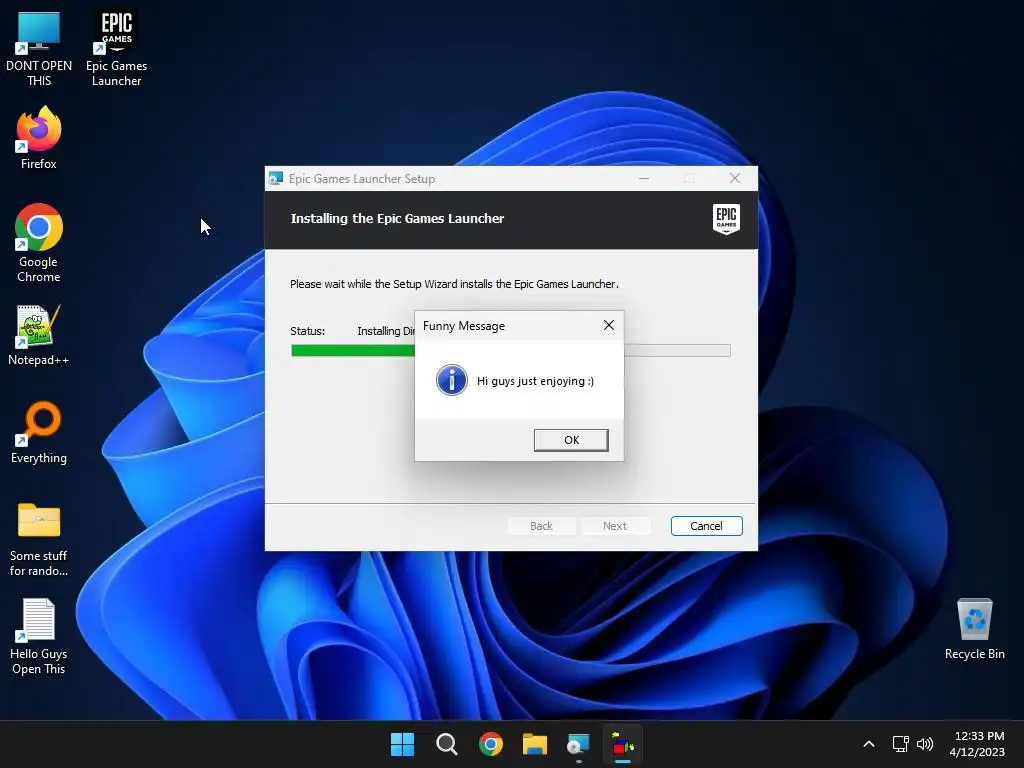Click the grayed-out Next button in setup

[x=615, y=526]
